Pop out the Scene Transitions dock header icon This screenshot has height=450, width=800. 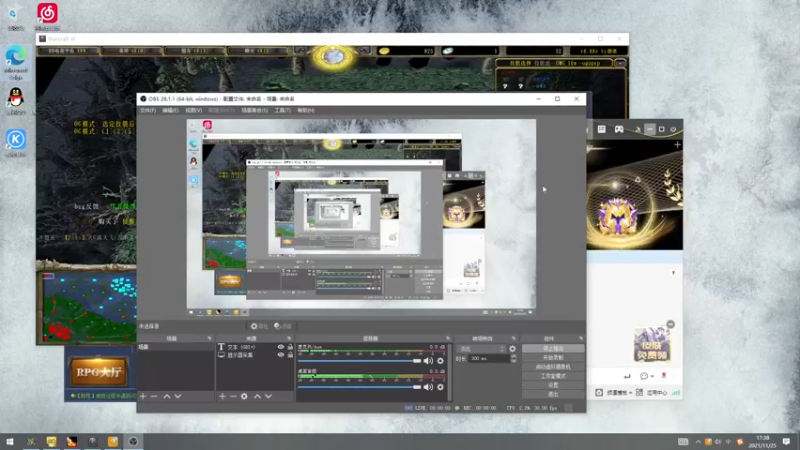(514, 338)
